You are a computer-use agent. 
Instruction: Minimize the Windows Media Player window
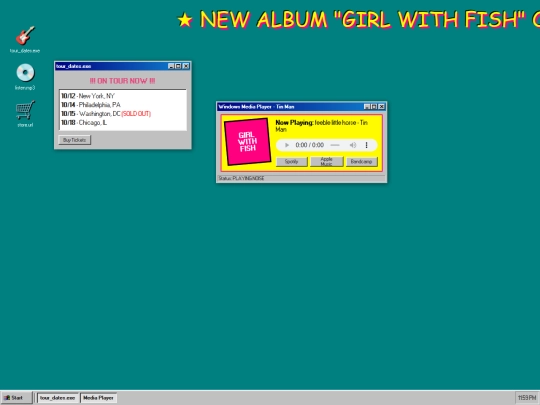click(367, 107)
